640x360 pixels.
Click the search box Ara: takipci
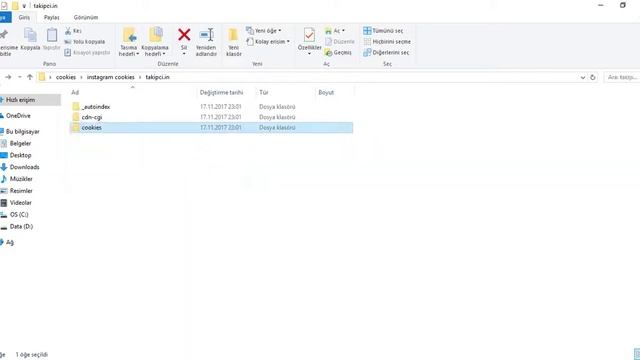[622, 77]
